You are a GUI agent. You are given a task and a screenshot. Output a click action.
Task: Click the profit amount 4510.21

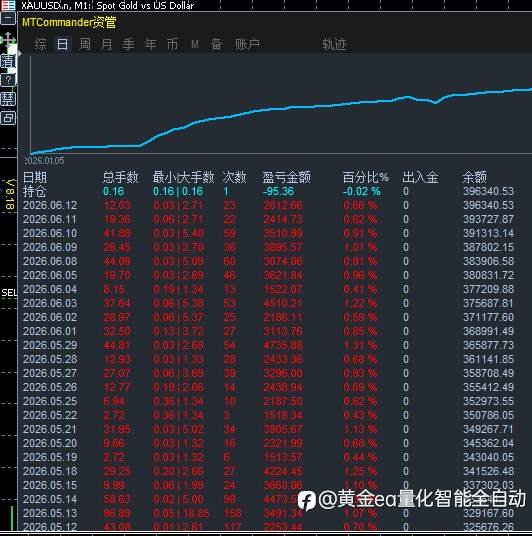[x=283, y=304]
